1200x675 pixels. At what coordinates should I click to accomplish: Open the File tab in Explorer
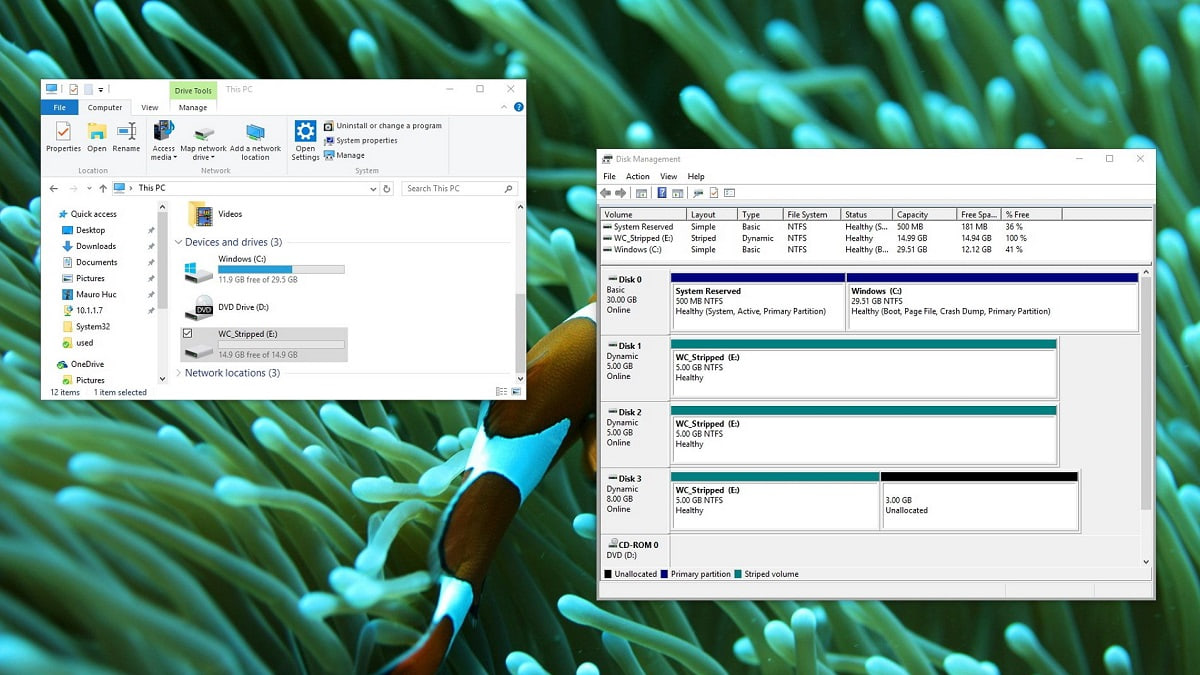tap(59, 108)
